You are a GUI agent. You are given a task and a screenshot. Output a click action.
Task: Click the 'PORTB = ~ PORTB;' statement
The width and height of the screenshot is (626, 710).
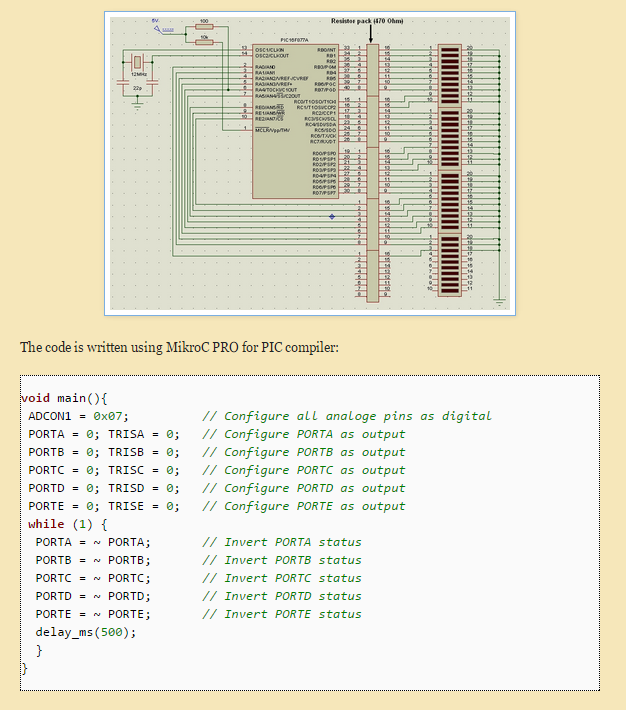click(x=93, y=561)
